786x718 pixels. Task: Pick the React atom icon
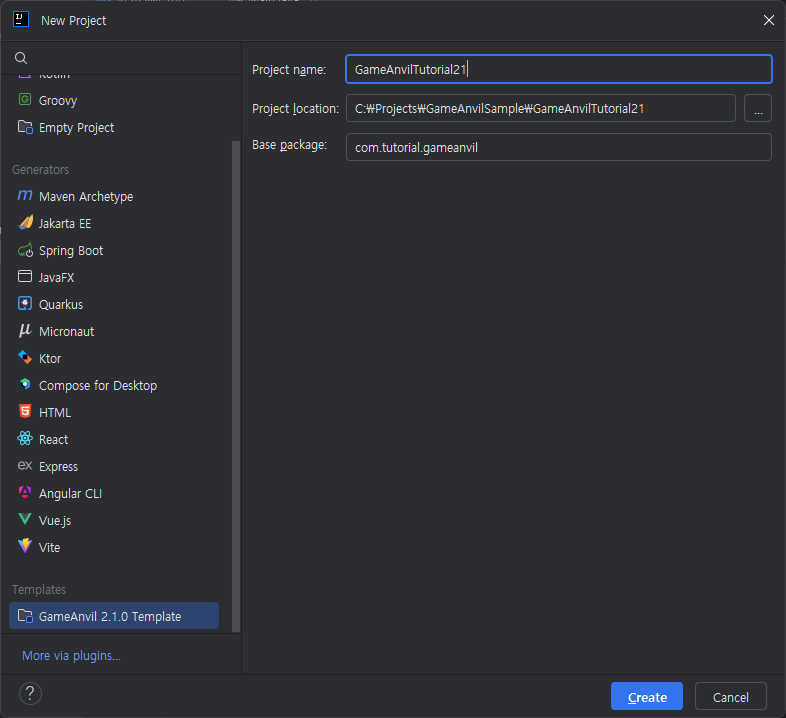click(x=25, y=440)
